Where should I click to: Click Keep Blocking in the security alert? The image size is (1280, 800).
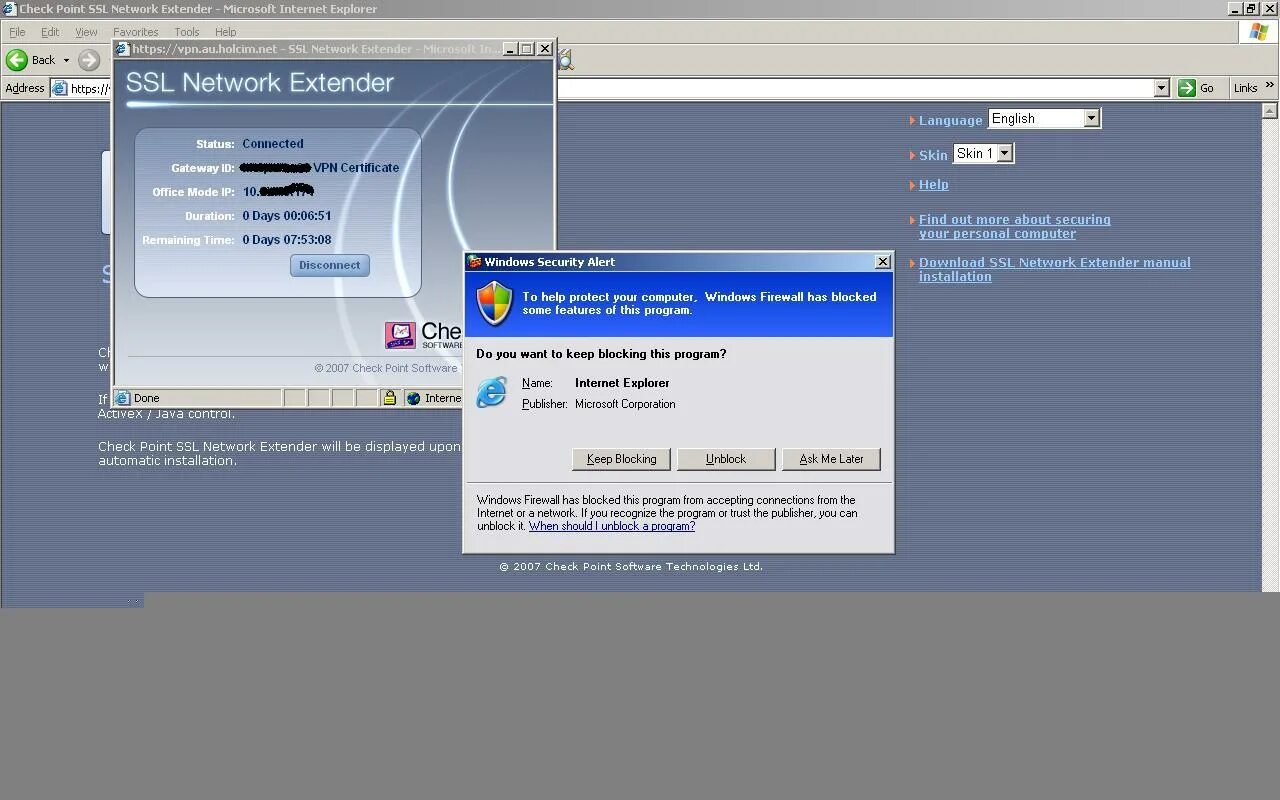click(621, 459)
